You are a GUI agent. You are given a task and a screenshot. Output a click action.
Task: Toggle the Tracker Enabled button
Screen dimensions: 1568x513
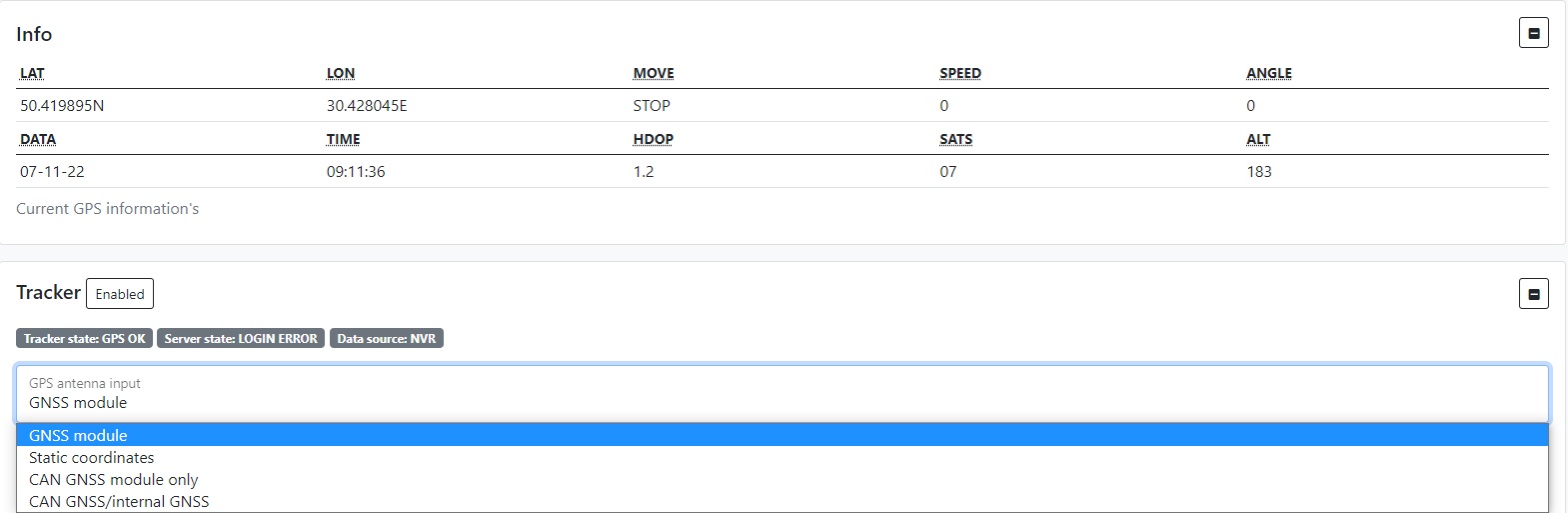(x=120, y=294)
